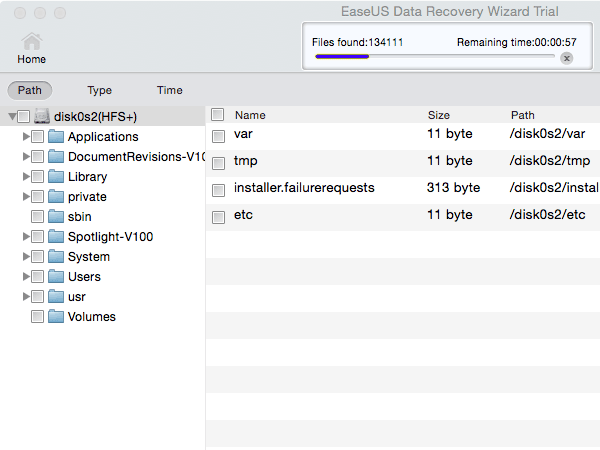Tick the Spotlight-V100 checkbox
Screen dimensions: 600x450
click(37, 236)
